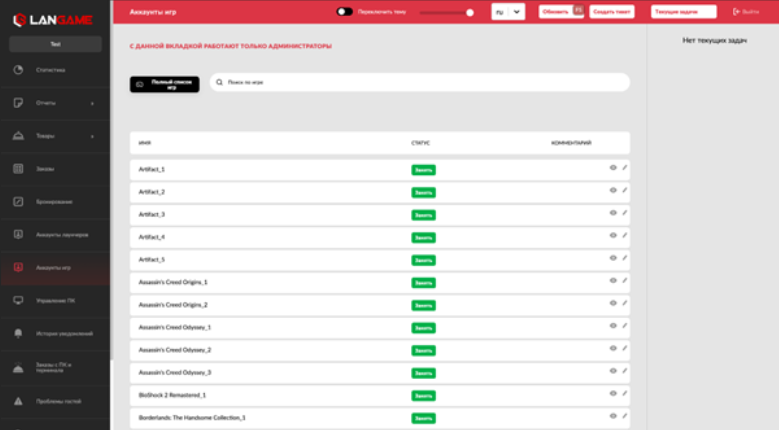Open the Заказы sidebar section
Image resolution: width=779 pixels, height=430 pixels.
point(55,169)
